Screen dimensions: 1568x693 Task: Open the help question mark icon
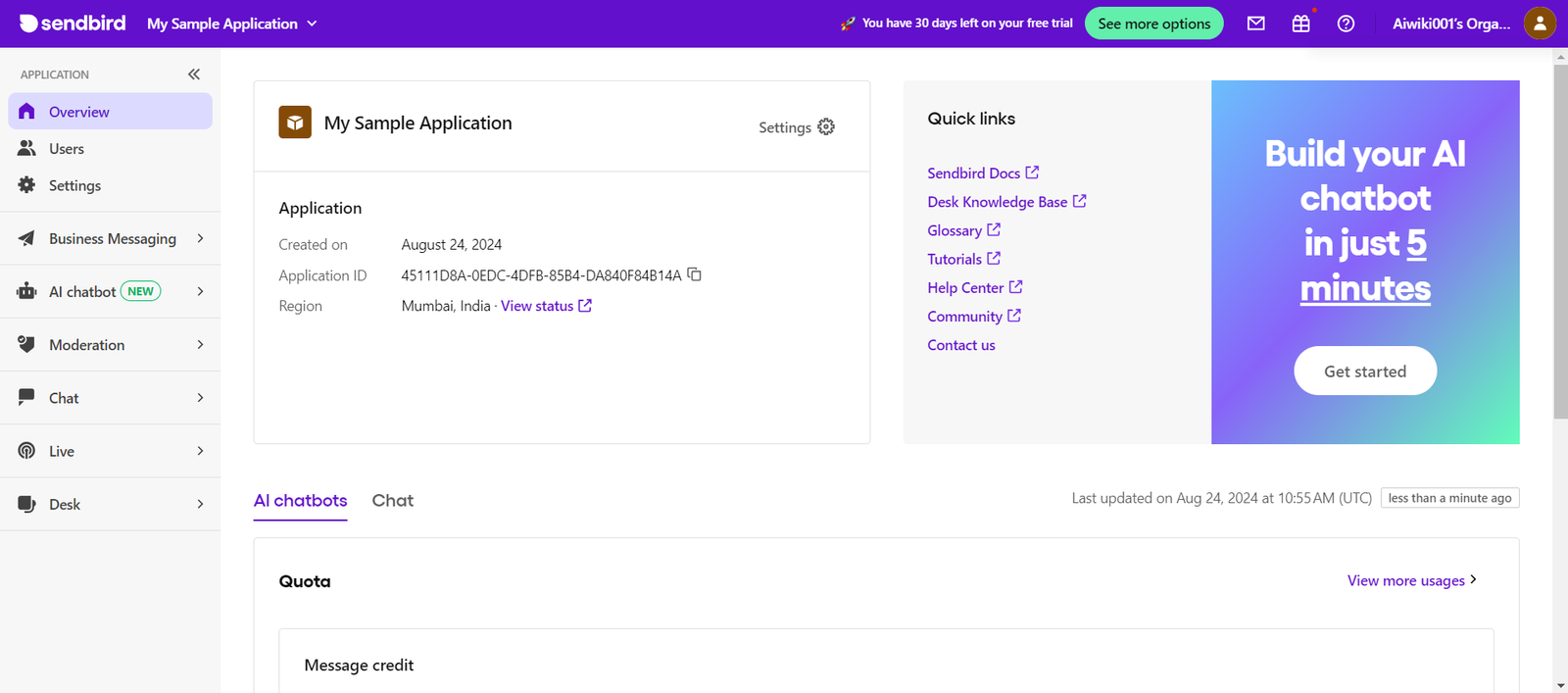click(x=1347, y=24)
